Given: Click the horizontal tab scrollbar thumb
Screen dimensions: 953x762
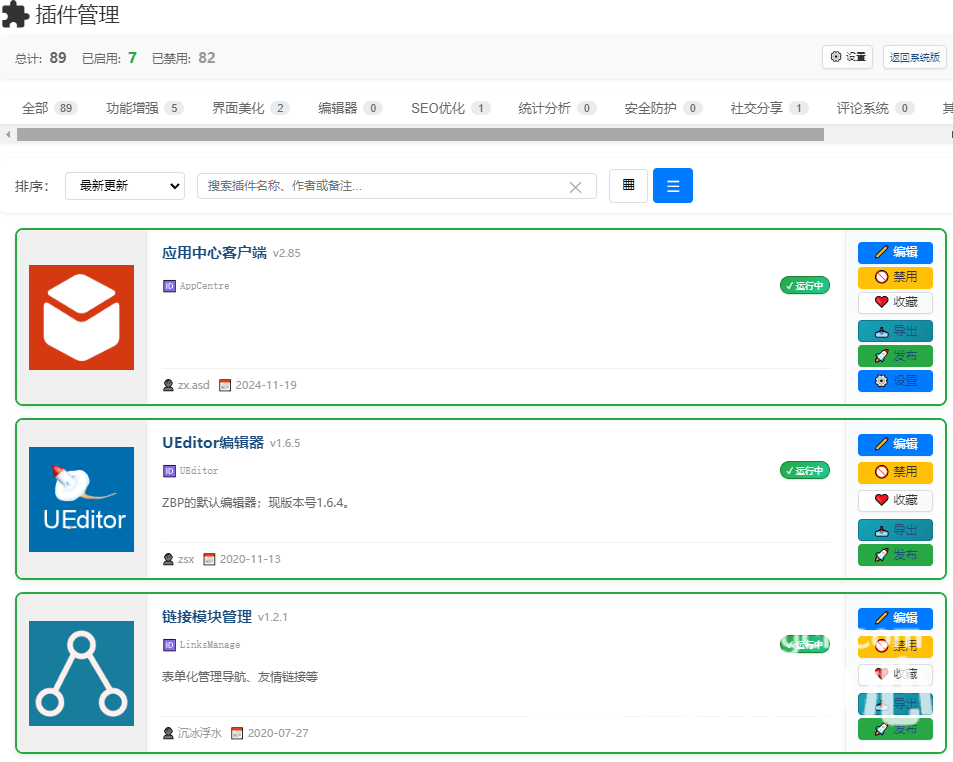Looking at the screenshot, I should click(x=420, y=134).
